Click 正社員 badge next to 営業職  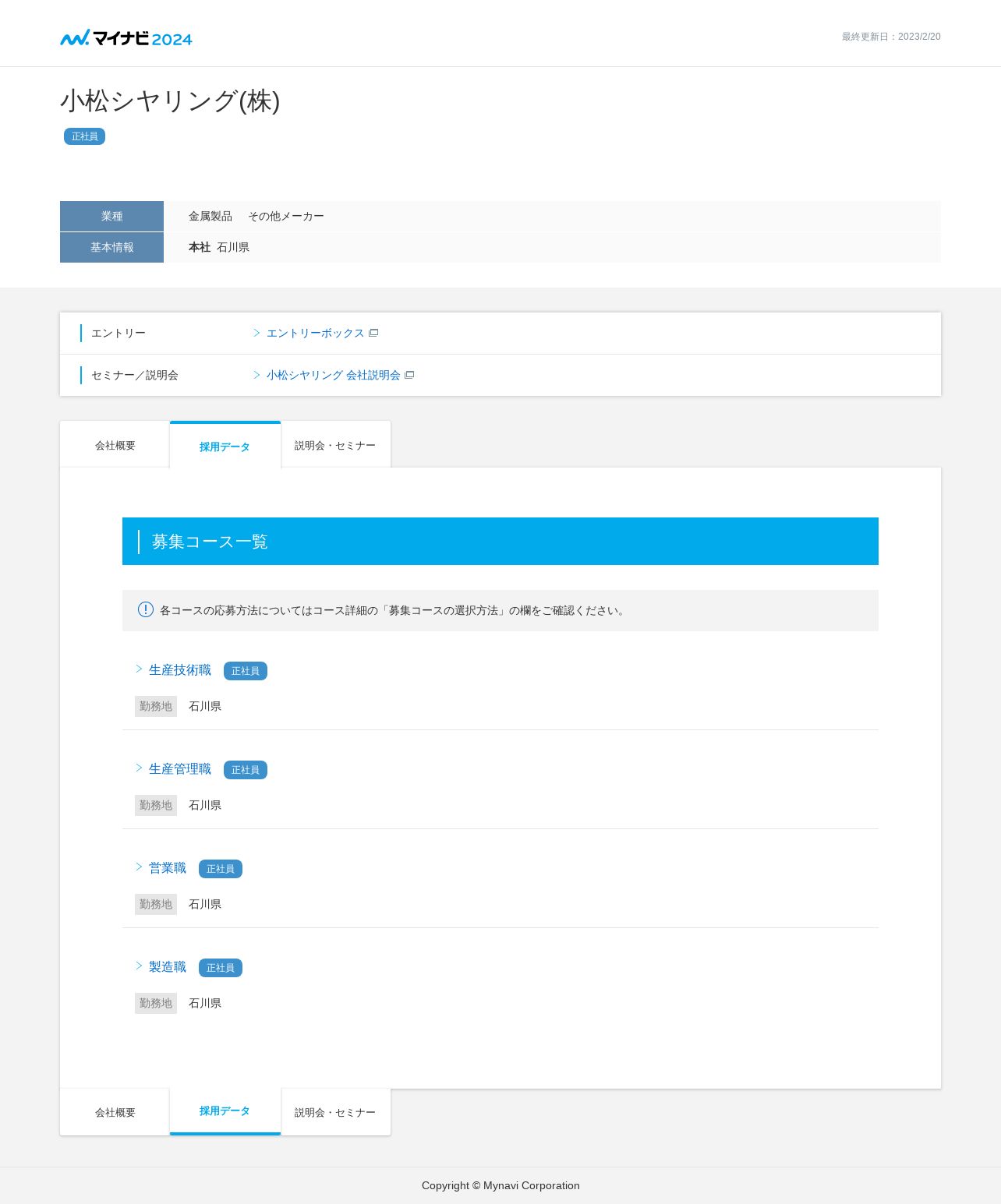coord(221,869)
